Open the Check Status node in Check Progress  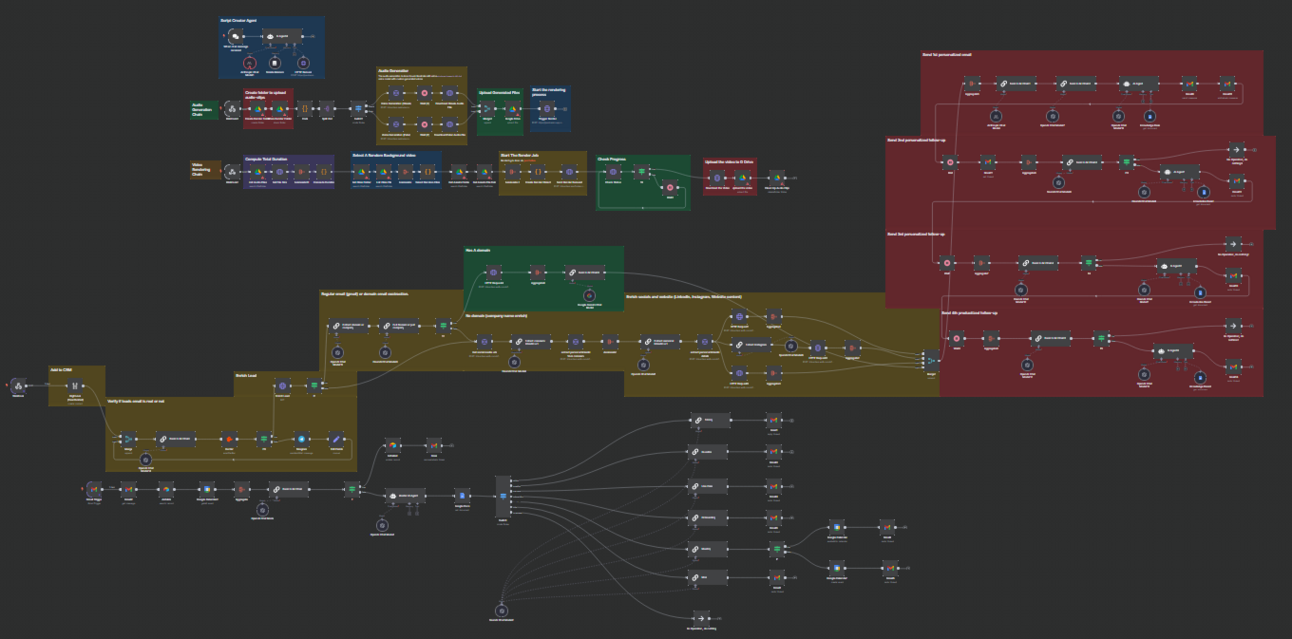click(613, 171)
